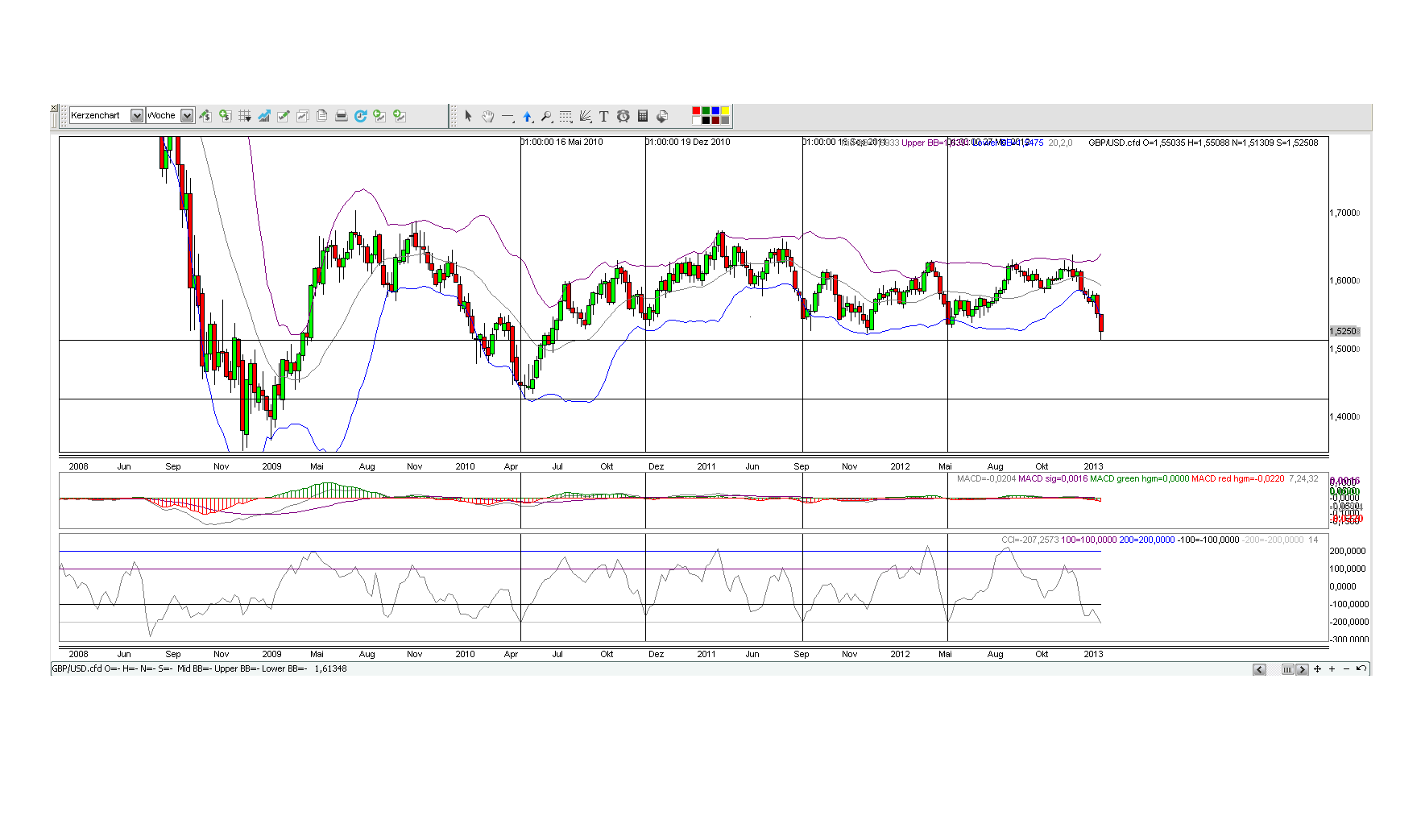Viewport: 1421px width, 840px height.
Task: Open the grid options dropdown icon
Action: click(x=245, y=116)
